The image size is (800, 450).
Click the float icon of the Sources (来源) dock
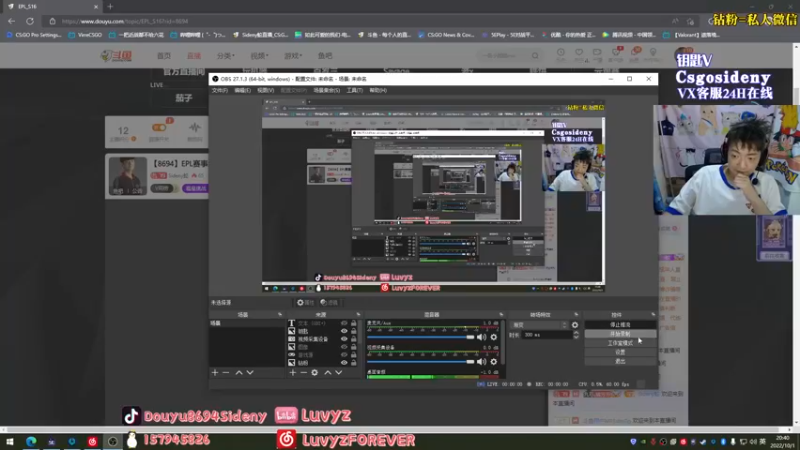(358, 315)
